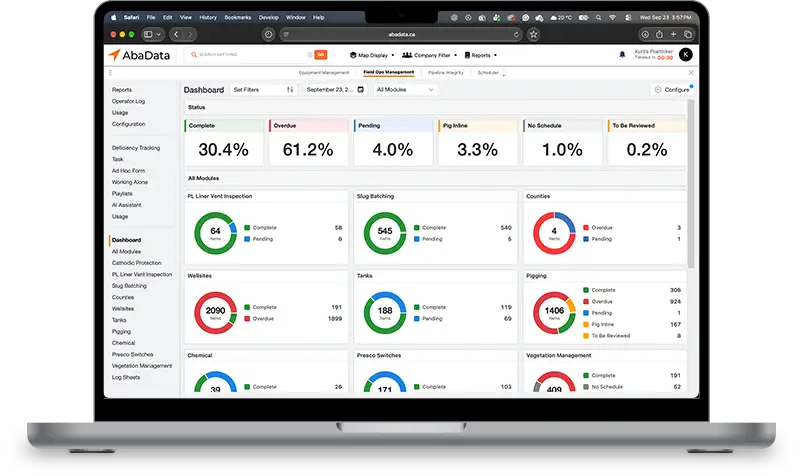Expand the Map Display dropdown
Viewport: 800px width, 476px height.
point(372,55)
